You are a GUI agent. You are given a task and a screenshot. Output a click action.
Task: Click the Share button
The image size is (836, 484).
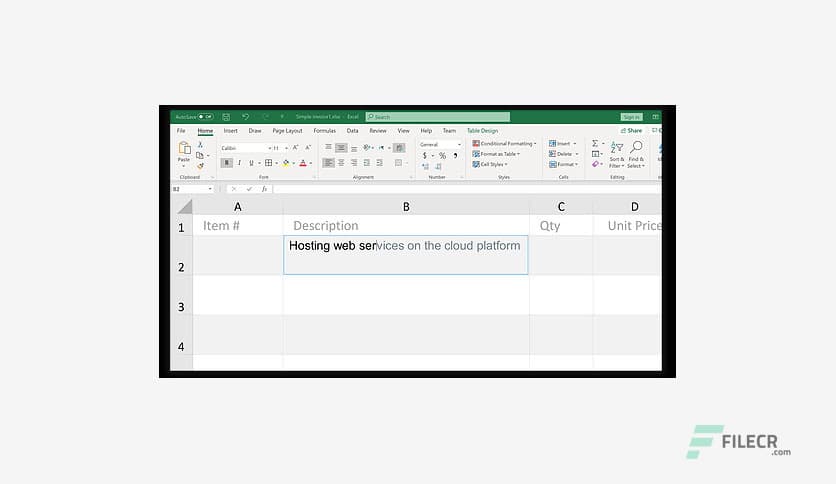[632, 131]
